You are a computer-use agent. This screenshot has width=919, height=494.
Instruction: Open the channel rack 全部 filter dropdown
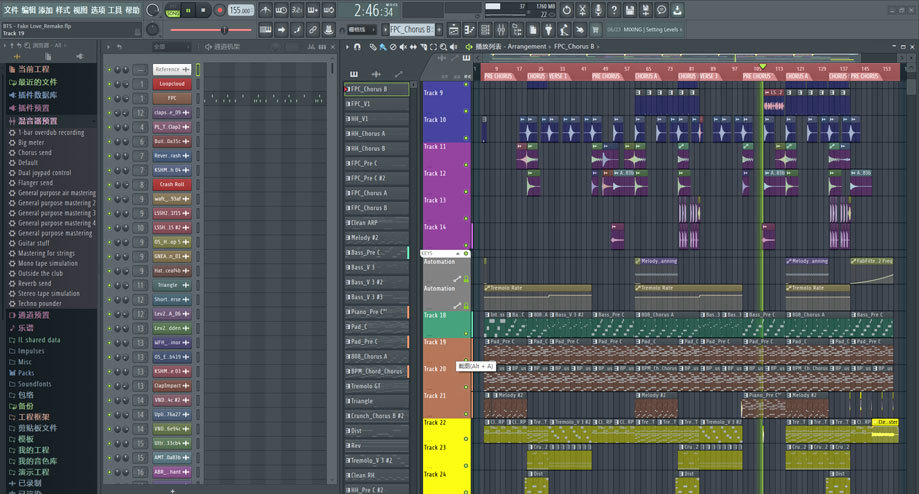point(171,47)
